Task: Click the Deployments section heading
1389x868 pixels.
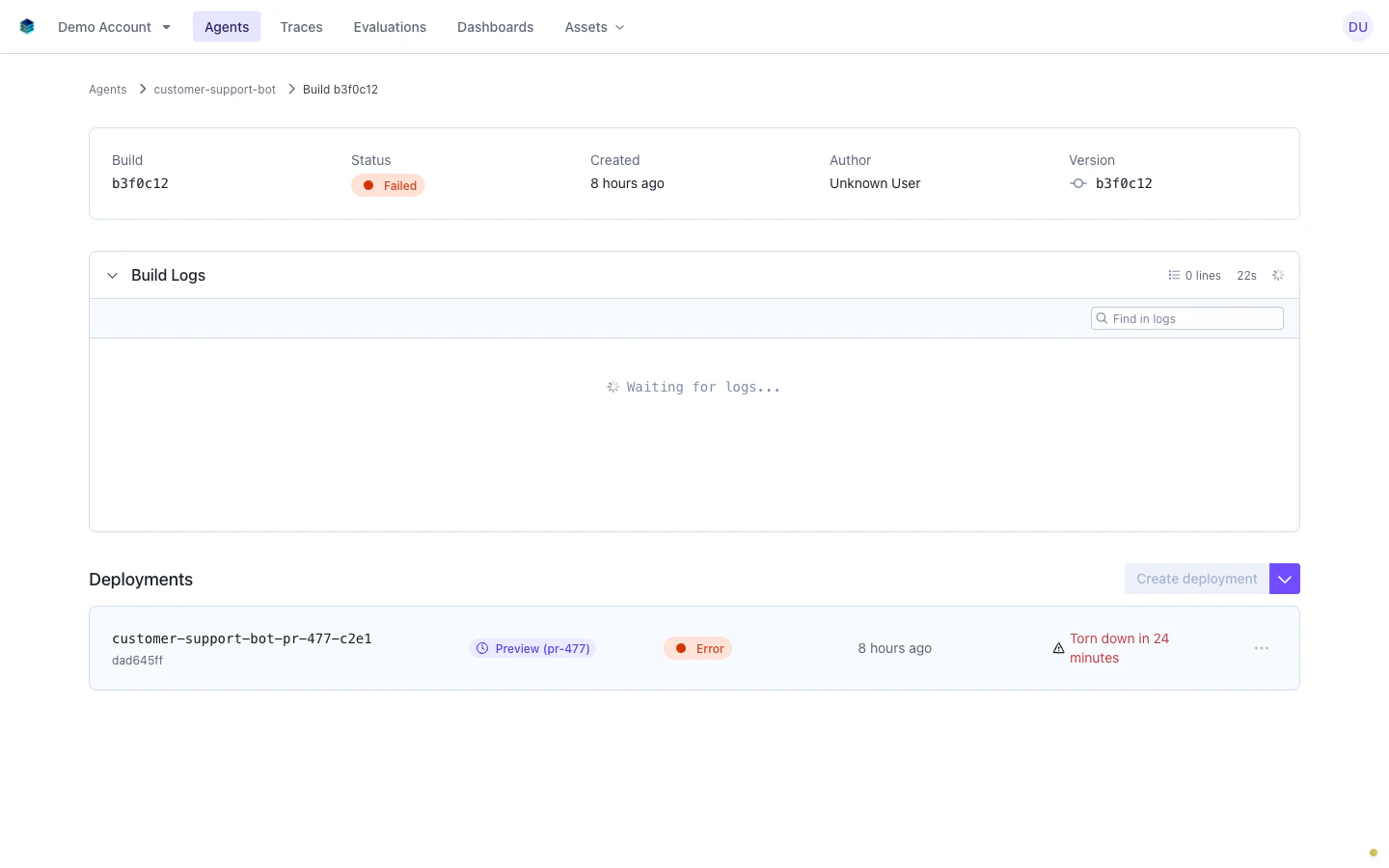Action: click(141, 580)
